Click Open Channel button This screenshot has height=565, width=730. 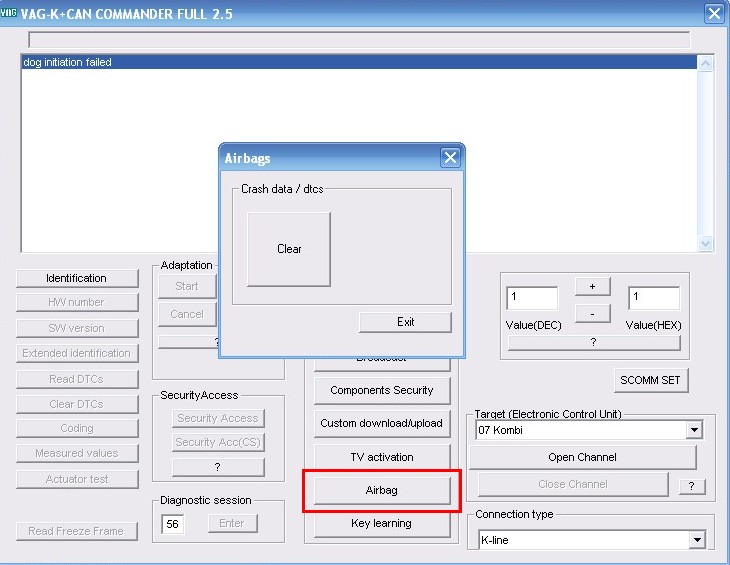tap(582, 457)
